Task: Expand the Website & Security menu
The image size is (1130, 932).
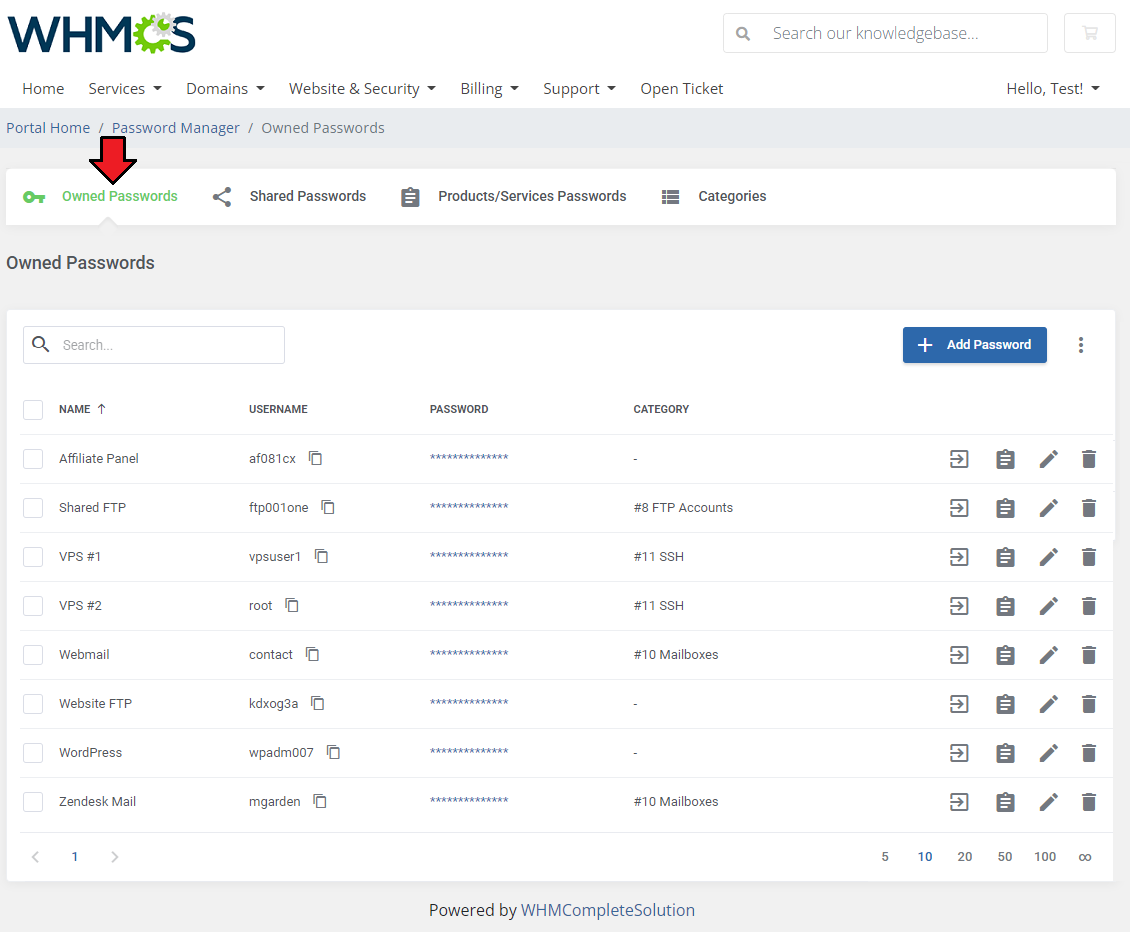Action: [362, 89]
